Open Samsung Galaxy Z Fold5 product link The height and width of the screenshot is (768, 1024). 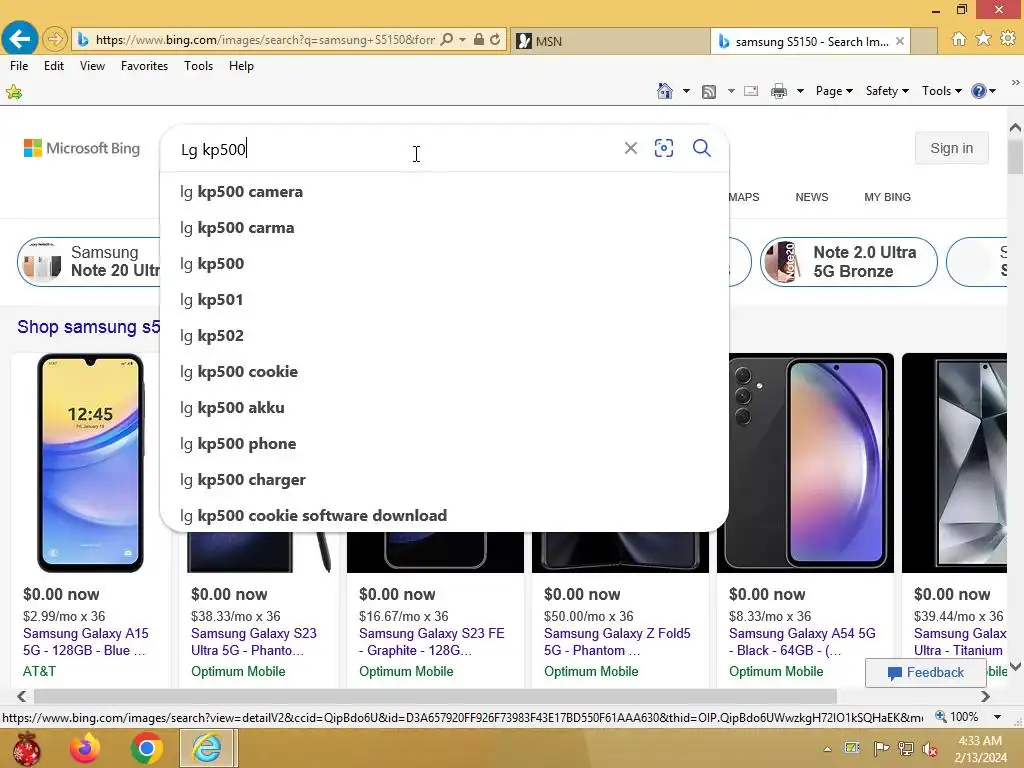point(617,642)
